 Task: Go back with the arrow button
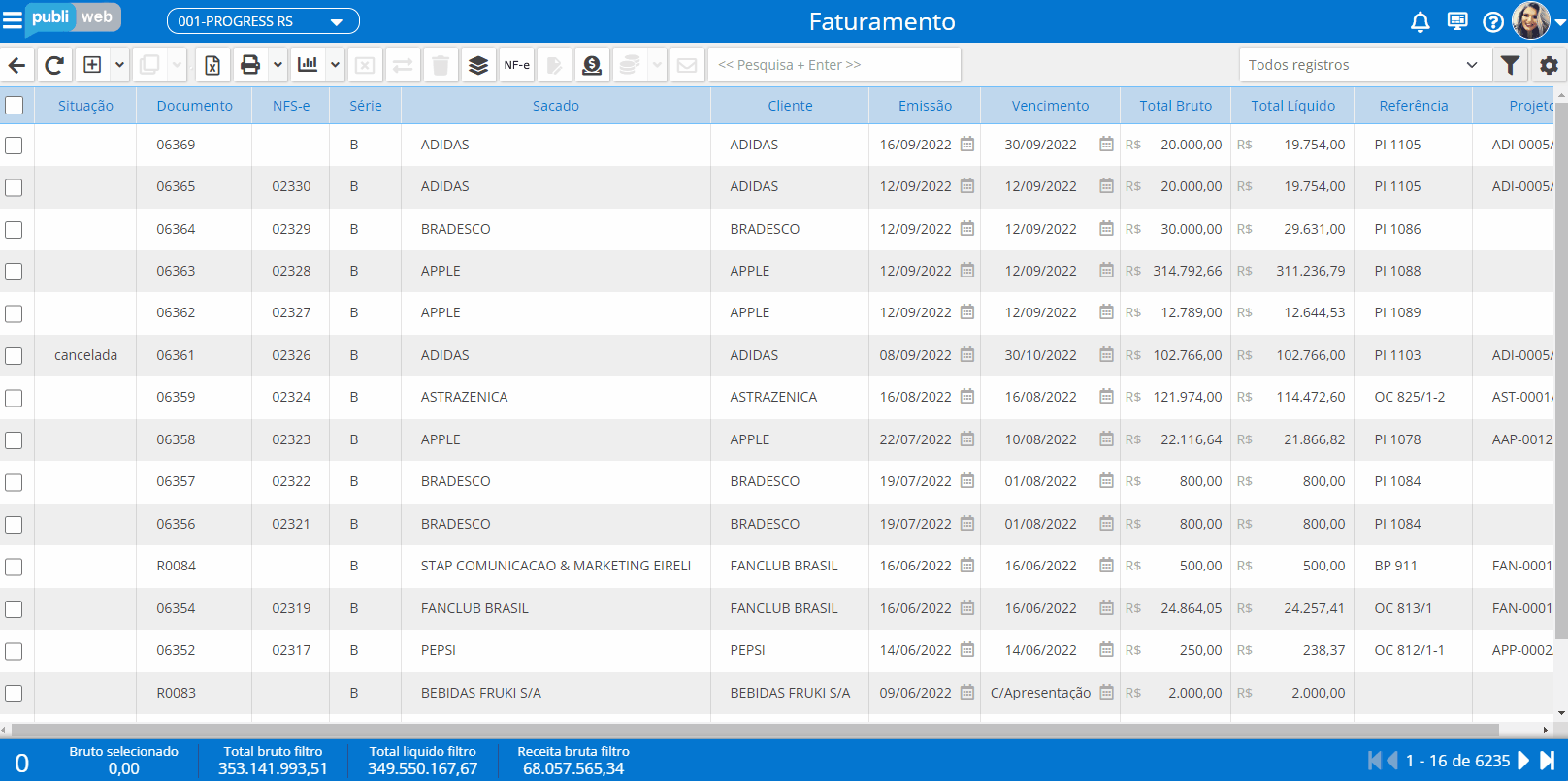17,65
